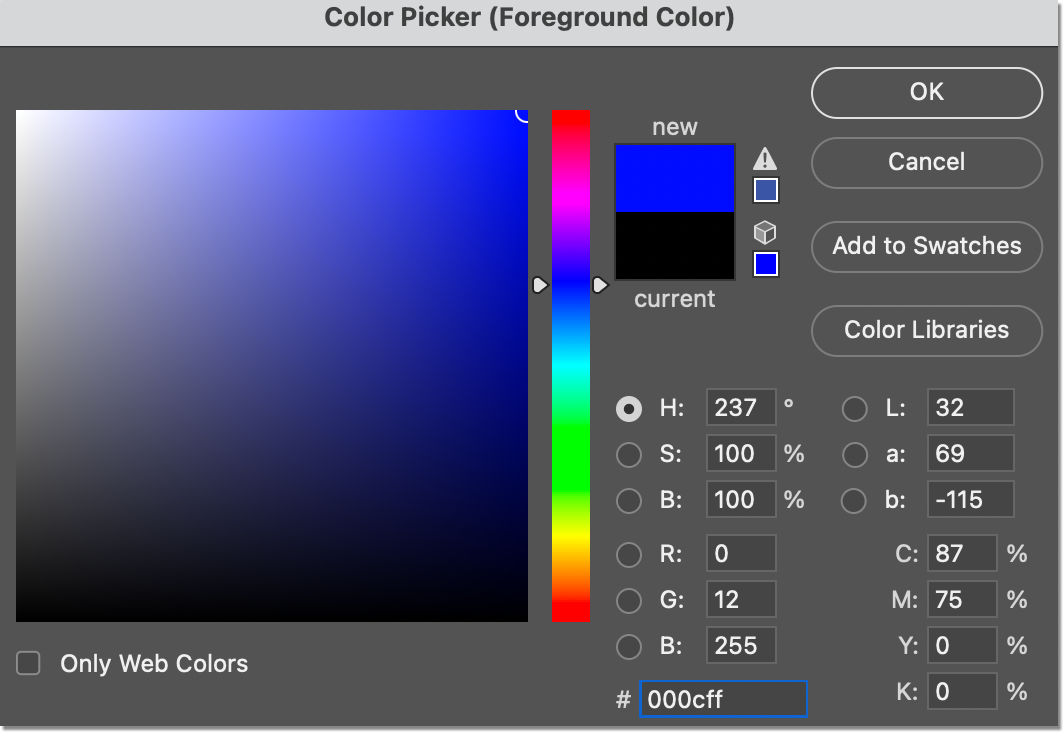
Task: Select the R red channel radio button
Action: (x=628, y=554)
